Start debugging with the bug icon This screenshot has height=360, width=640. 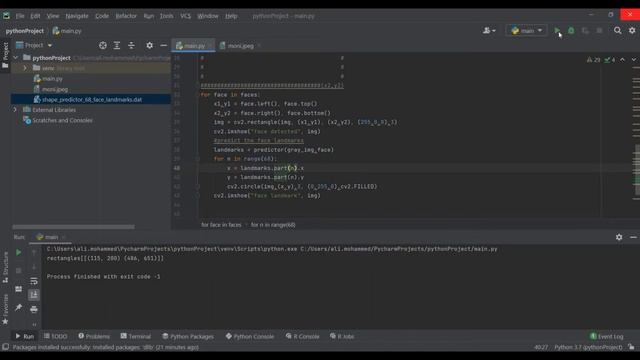click(x=571, y=31)
